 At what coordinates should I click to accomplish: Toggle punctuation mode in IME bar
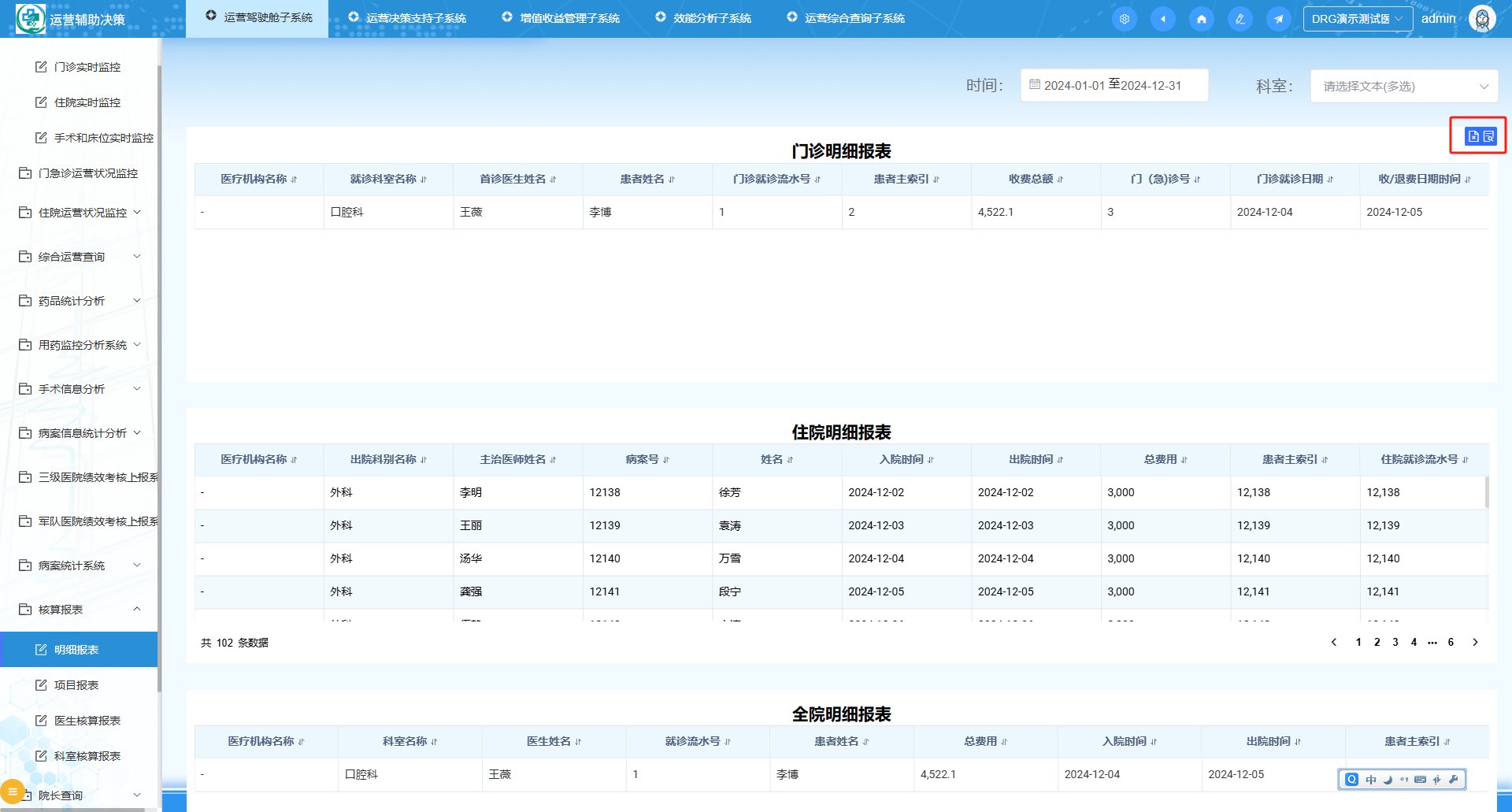tap(1404, 780)
